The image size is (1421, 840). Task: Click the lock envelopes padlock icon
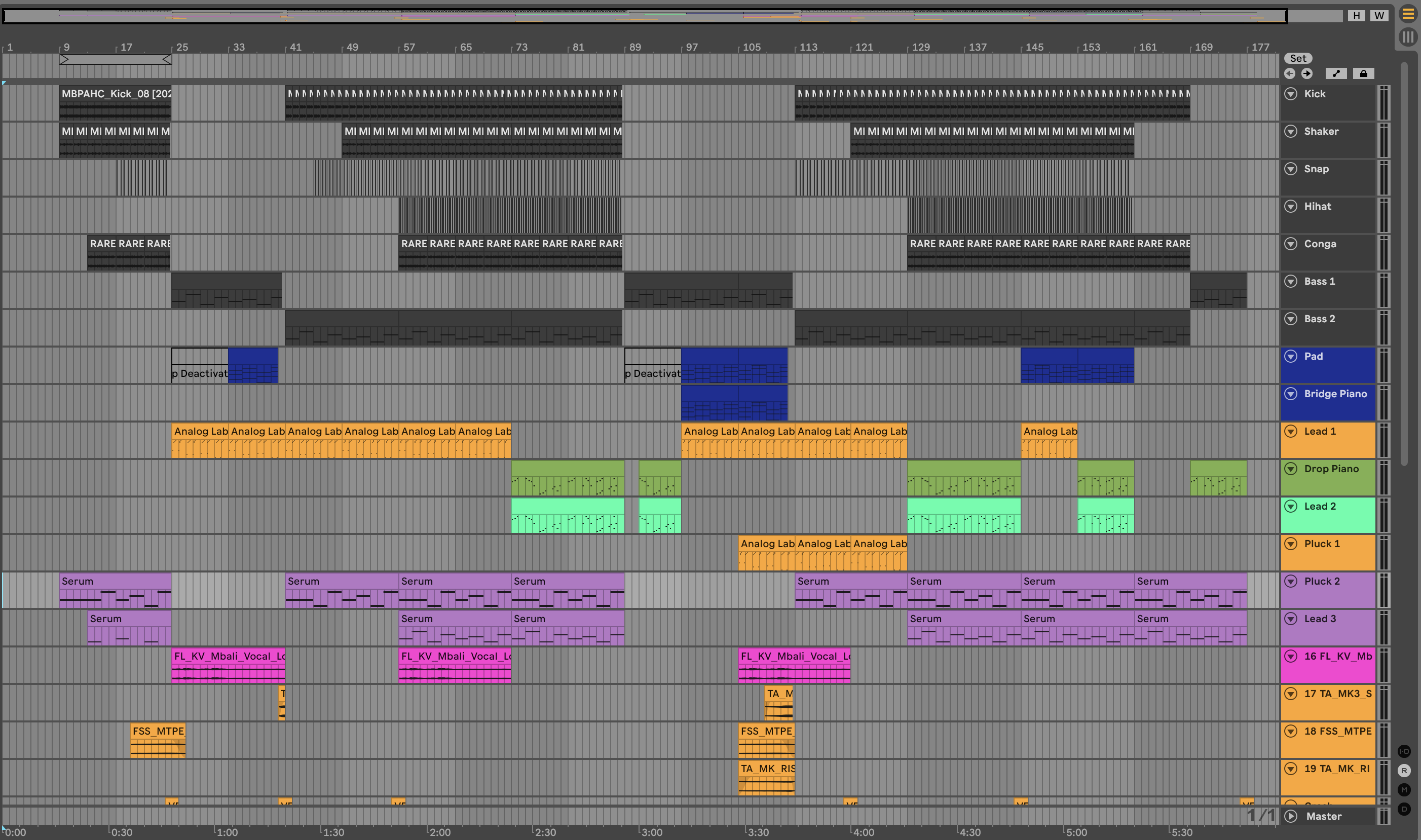(1363, 73)
